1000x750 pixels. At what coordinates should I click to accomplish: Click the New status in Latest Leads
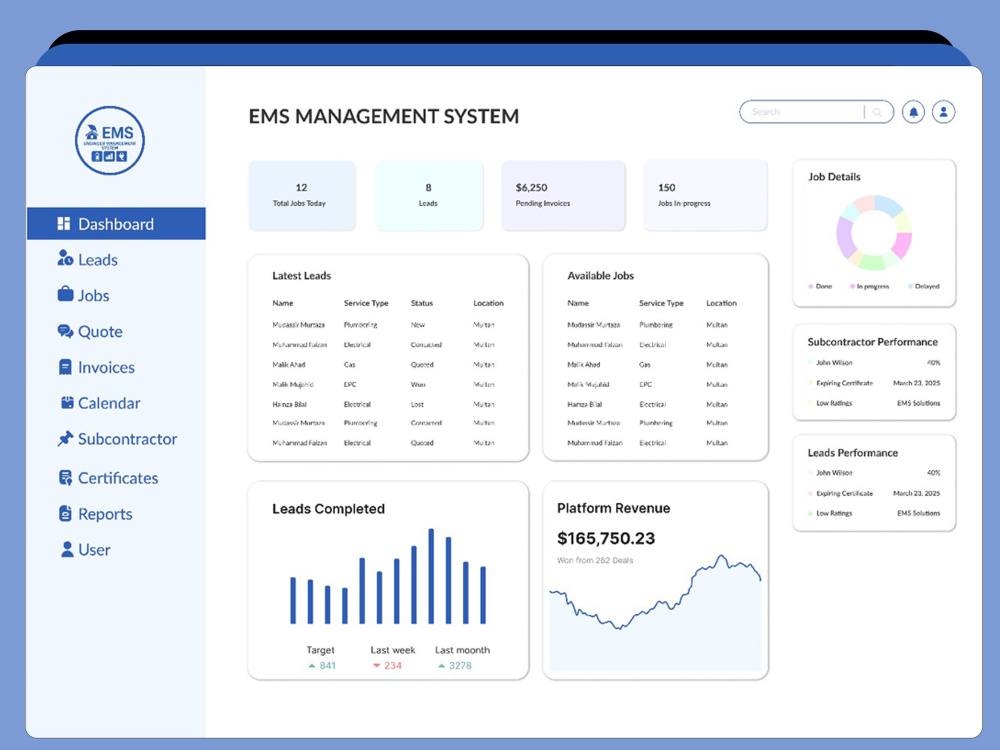[x=418, y=325]
